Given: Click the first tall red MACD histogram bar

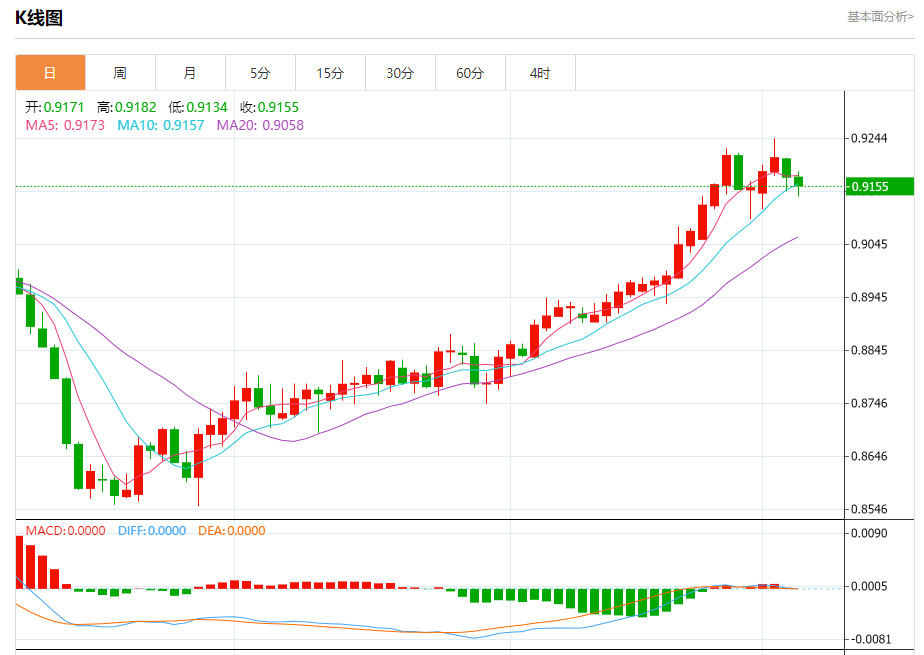Looking at the screenshot, I should (19, 562).
